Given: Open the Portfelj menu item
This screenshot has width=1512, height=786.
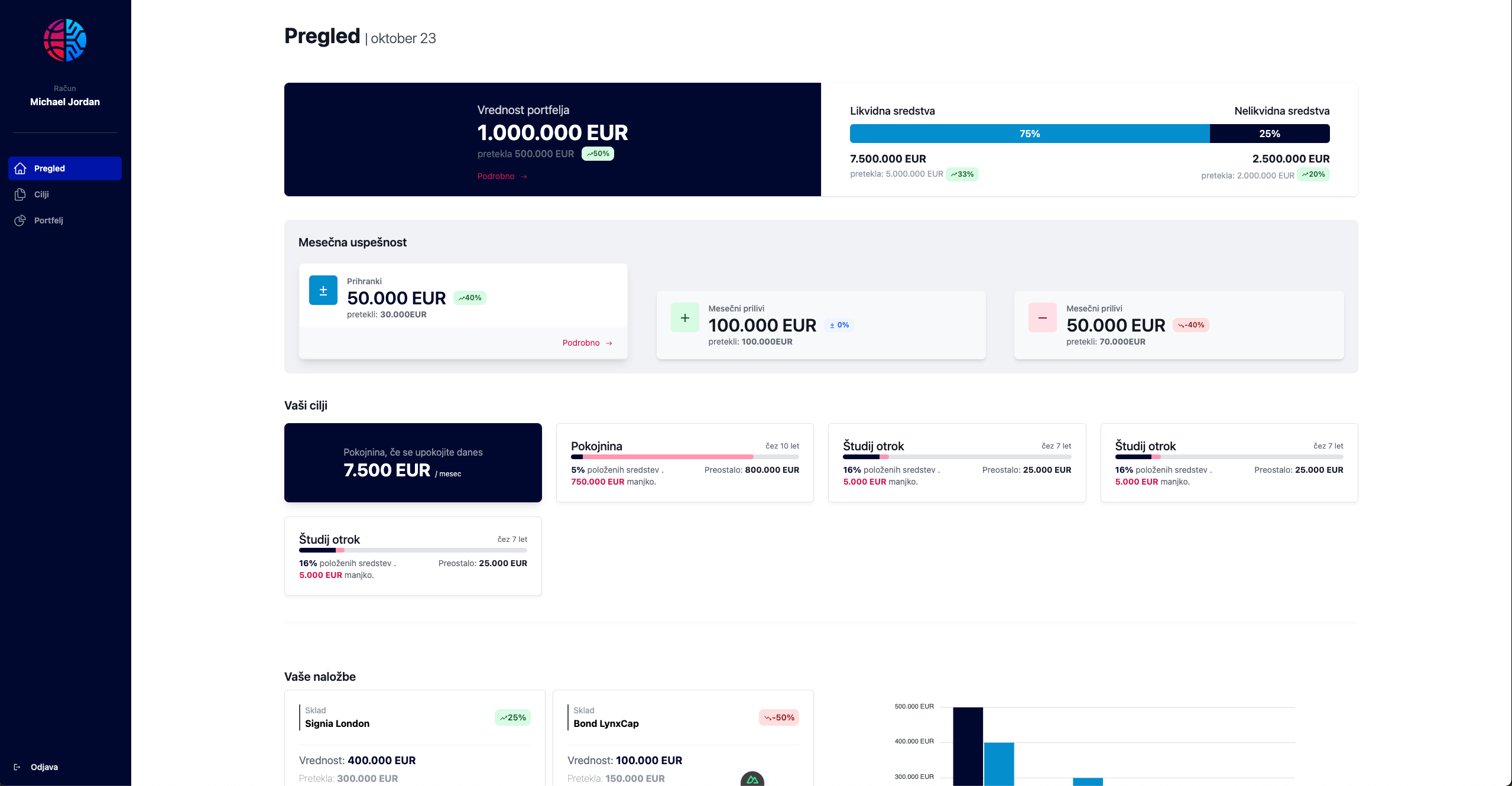Looking at the screenshot, I should [x=48, y=220].
